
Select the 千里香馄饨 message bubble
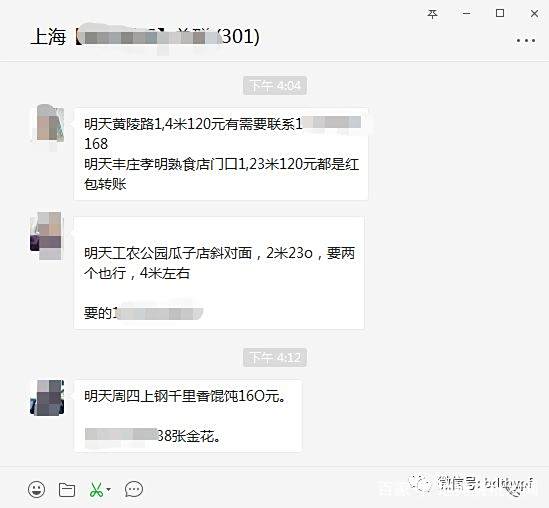pyautogui.click(x=188, y=416)
